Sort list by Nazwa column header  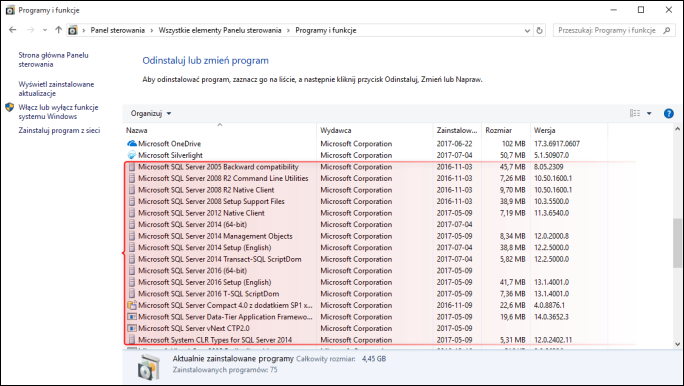coord(137,130)
